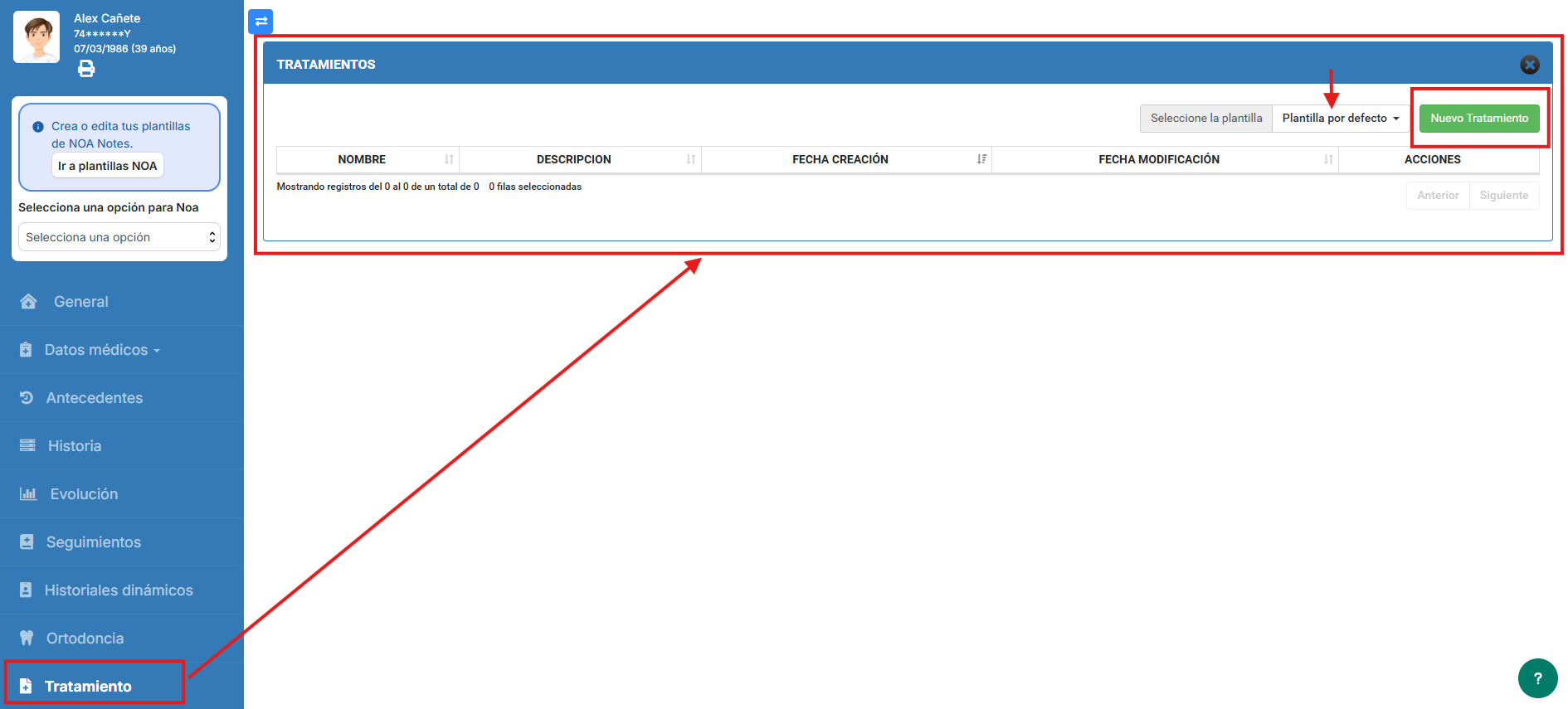Click the Nuevo Tratamiento button
The image size is (1568, 709).
point(1478,119)
